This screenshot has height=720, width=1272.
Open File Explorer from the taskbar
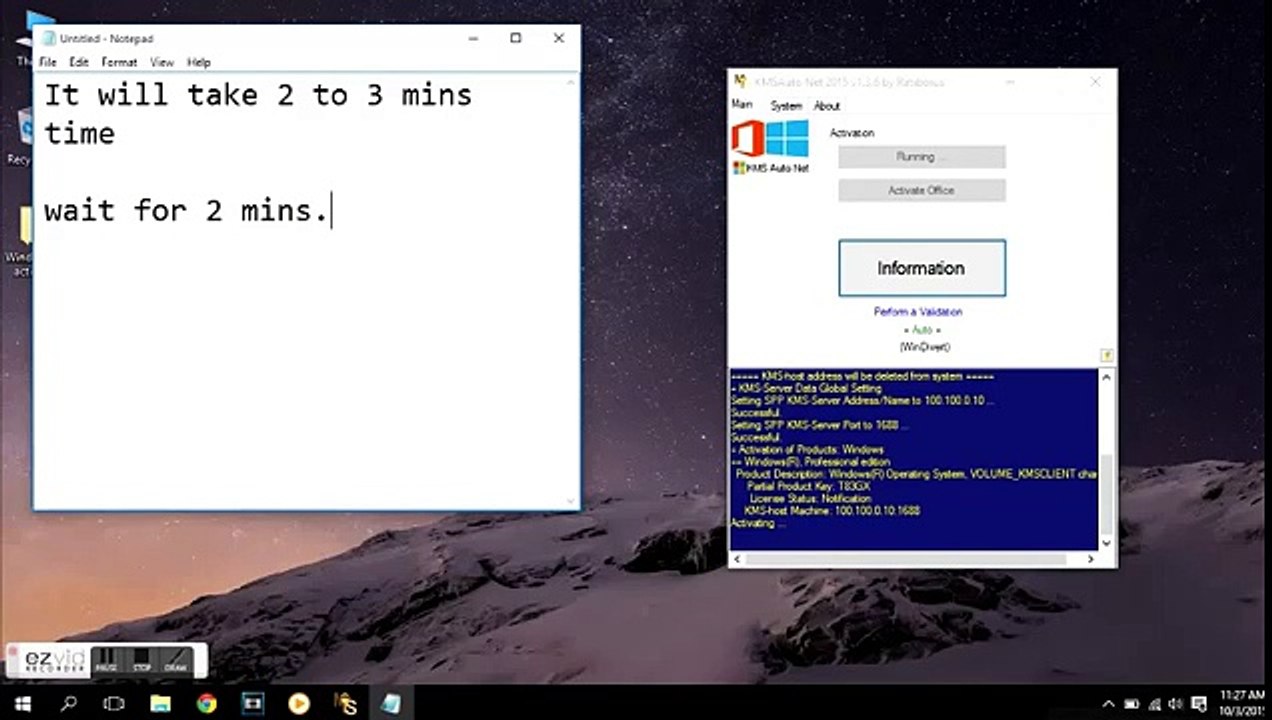(161, 703)
